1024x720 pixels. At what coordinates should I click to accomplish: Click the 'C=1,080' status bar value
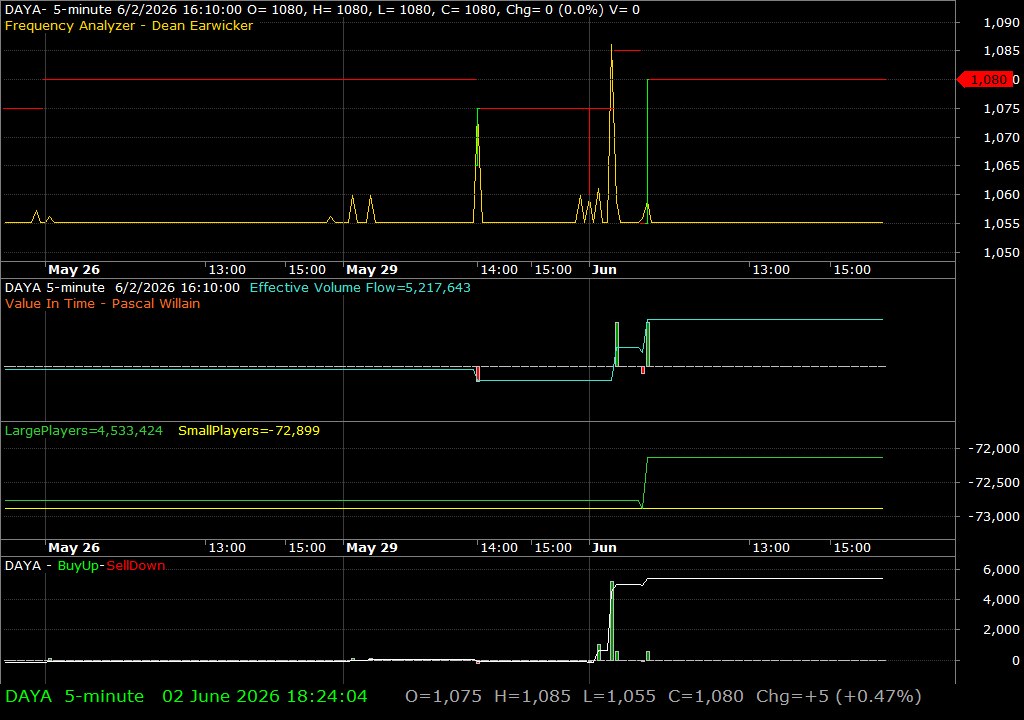coord(706,696)
